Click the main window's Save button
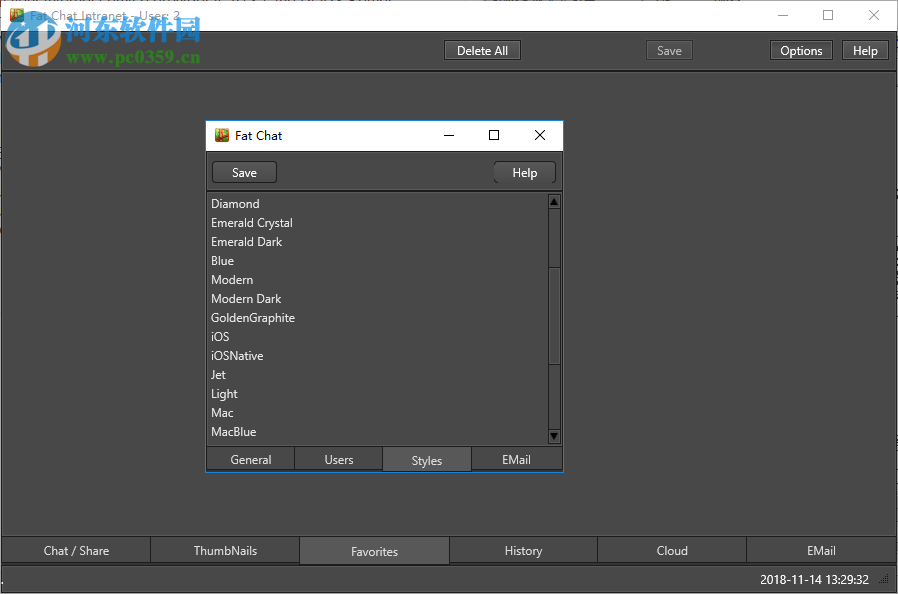 point(669,50)
